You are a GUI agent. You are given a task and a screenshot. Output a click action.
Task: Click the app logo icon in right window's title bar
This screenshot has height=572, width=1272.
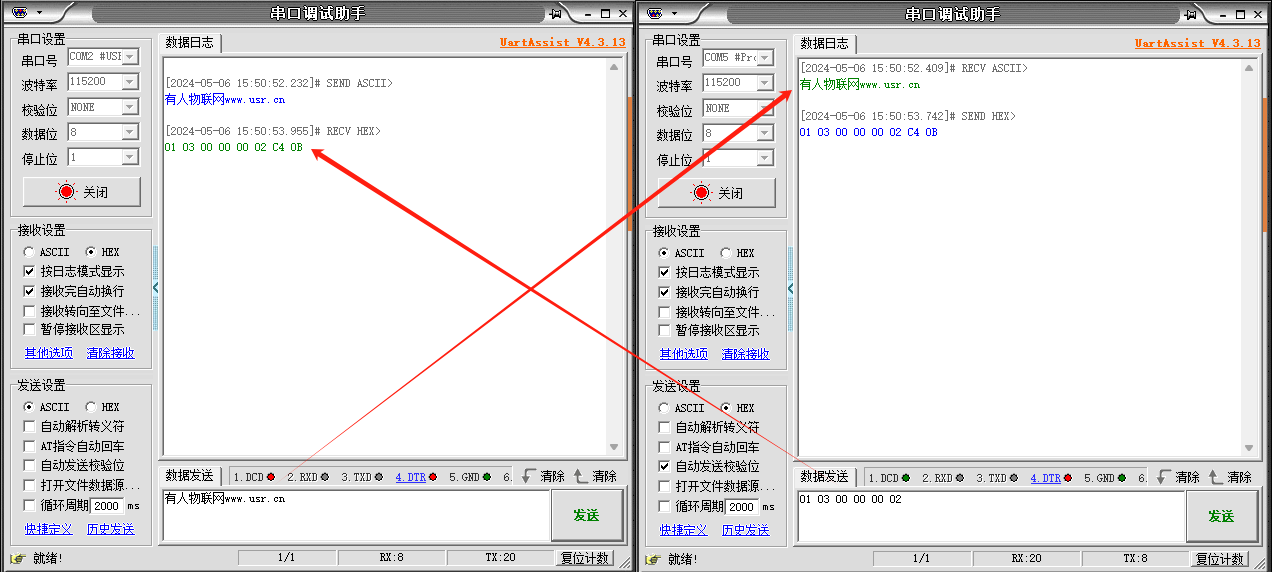click(x=655, y=13)
